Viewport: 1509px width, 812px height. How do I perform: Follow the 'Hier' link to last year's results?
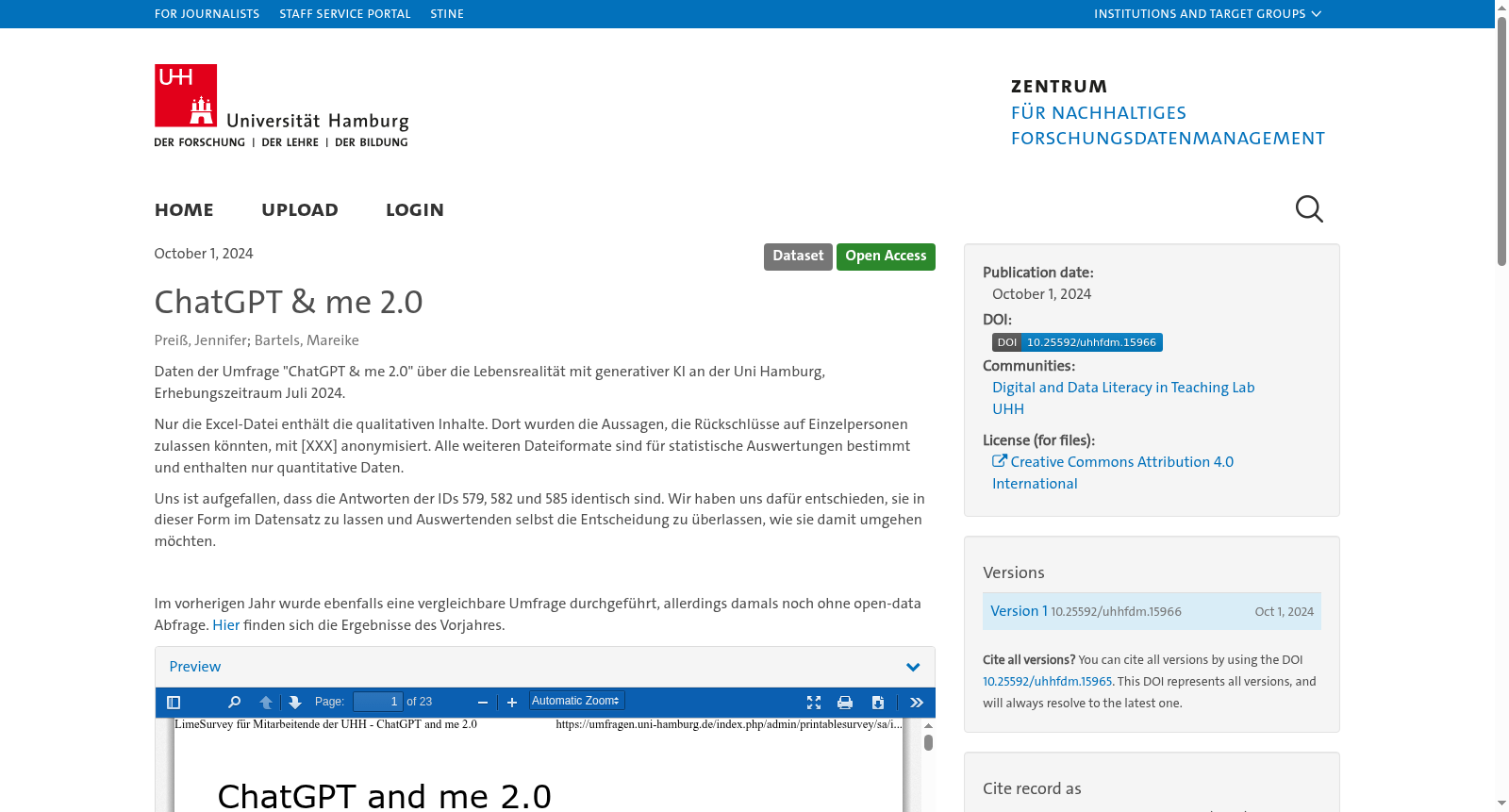(x=225, y=625)
